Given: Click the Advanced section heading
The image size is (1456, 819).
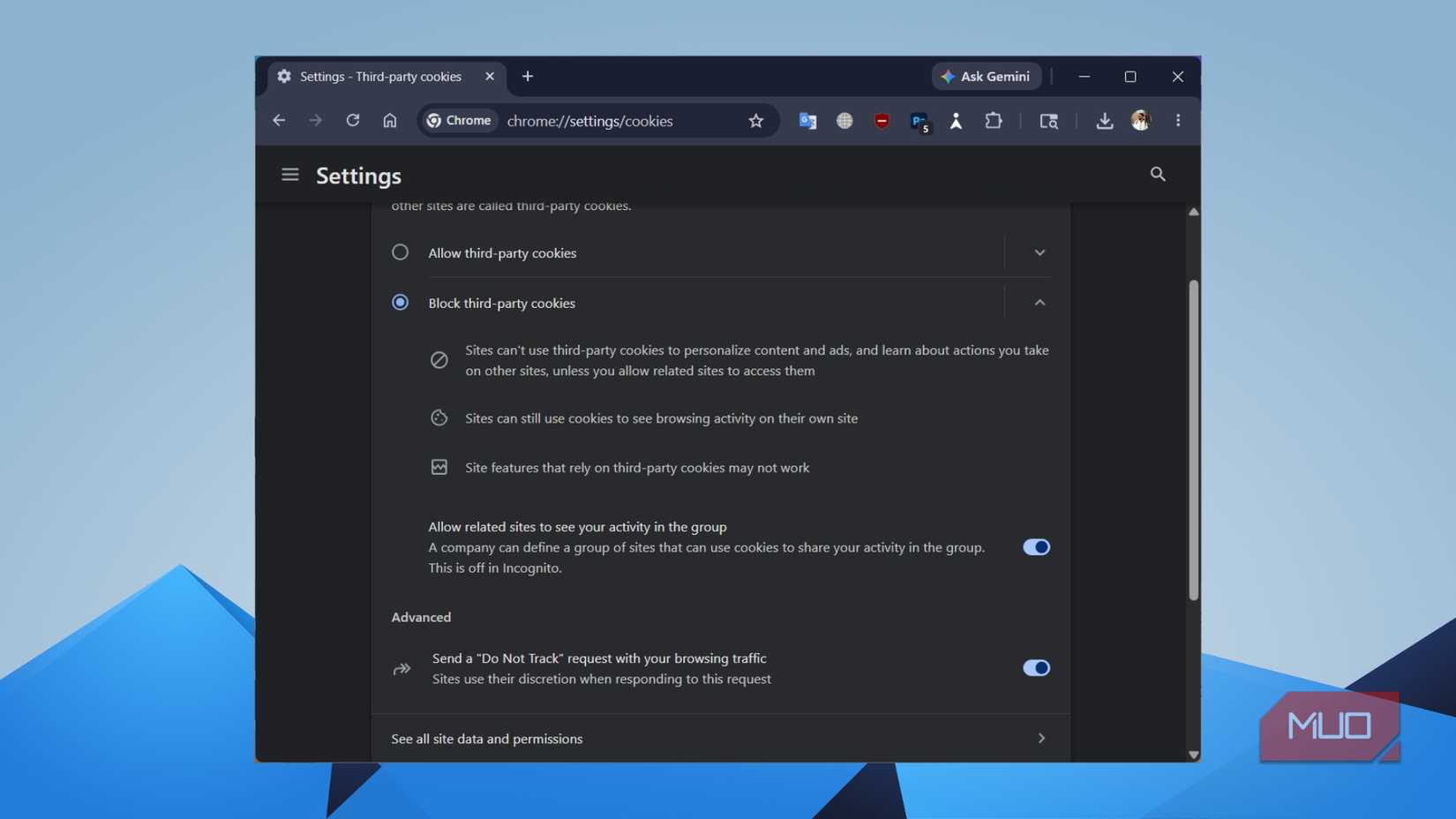Looking at the screenshot, I should (x=421, y=617).
